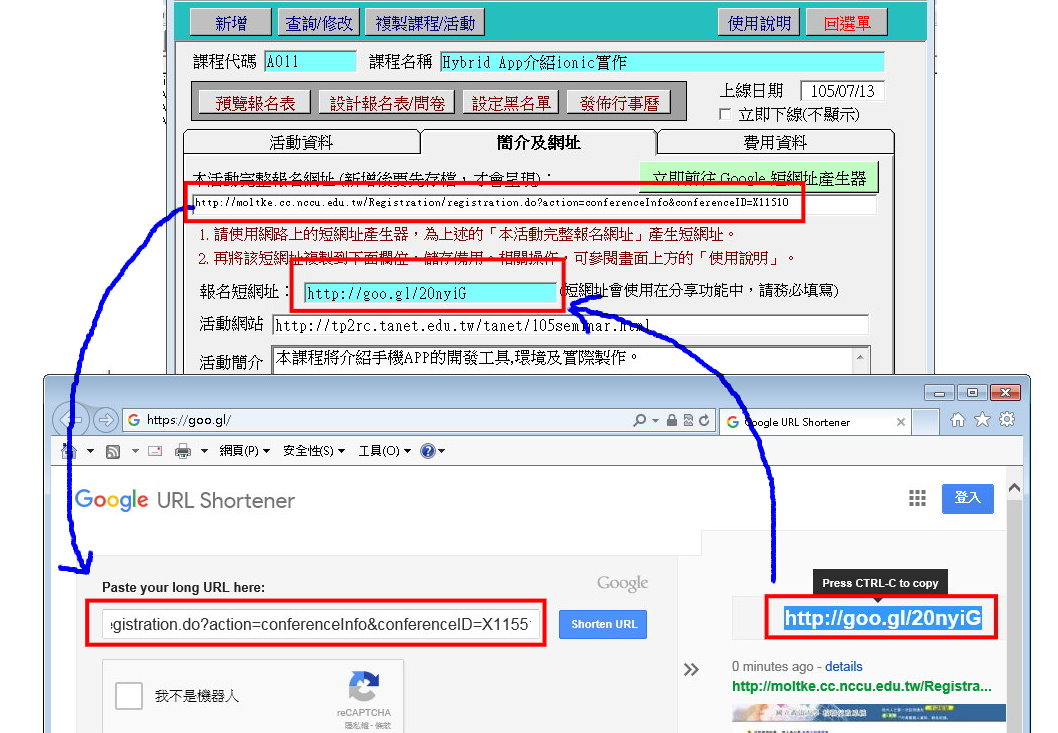Open 費用資料 tab
The image size is (1058, 733).
[x=775, y=142]
